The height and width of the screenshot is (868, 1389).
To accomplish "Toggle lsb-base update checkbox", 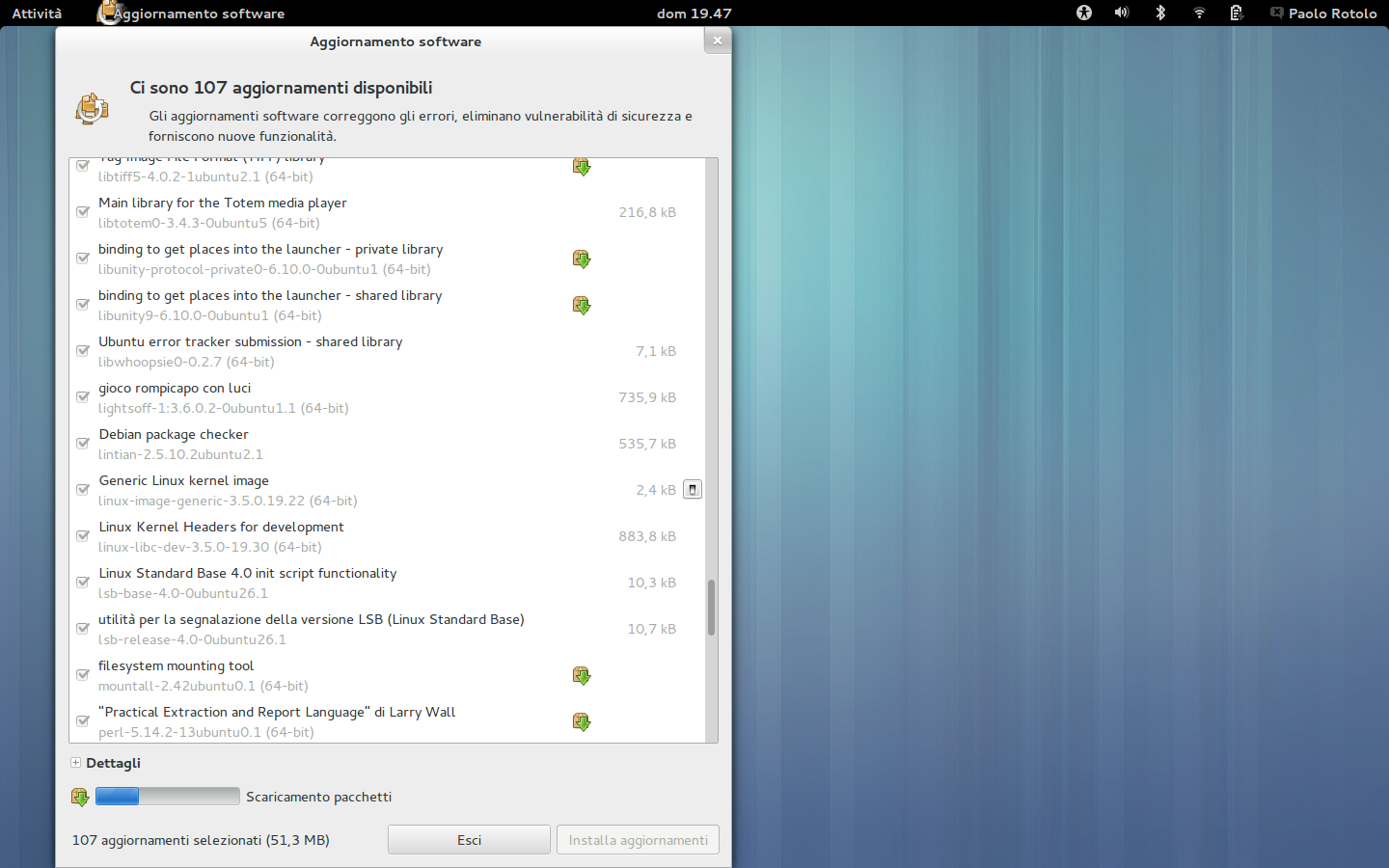I will point(83,582).
